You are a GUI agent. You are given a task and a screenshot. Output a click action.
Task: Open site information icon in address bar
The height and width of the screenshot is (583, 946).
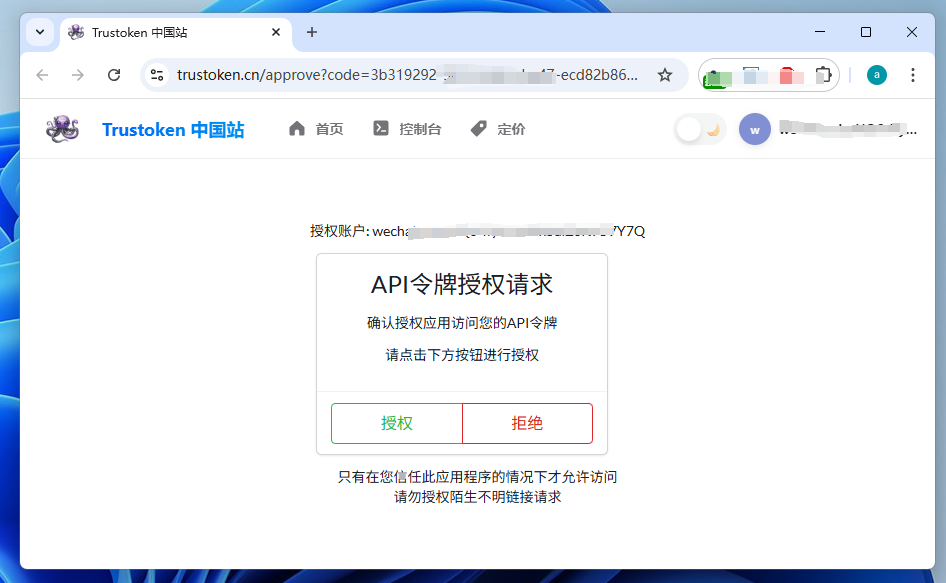click(157, 75)
